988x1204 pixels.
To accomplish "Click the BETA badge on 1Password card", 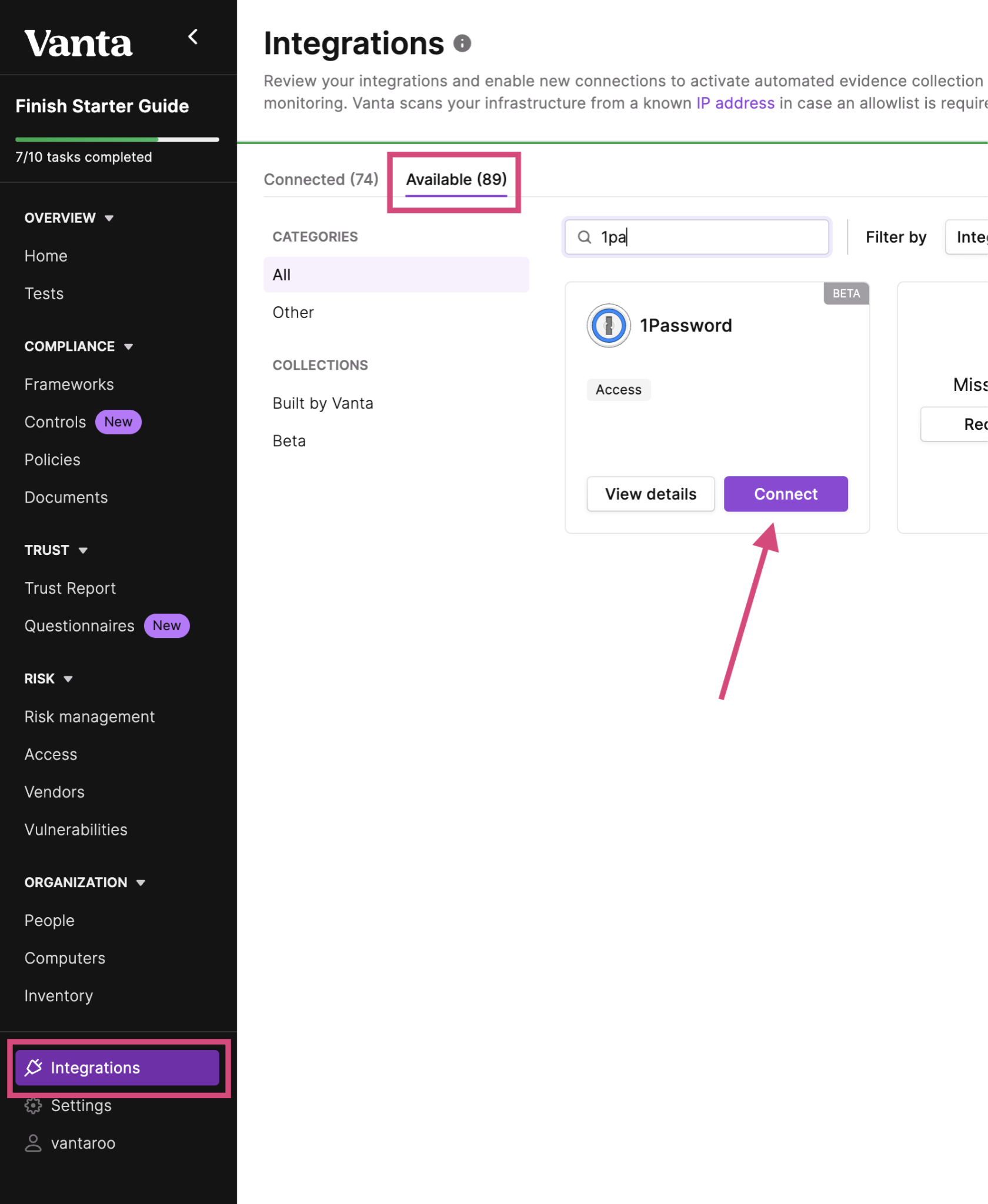I will coord(846,293).
